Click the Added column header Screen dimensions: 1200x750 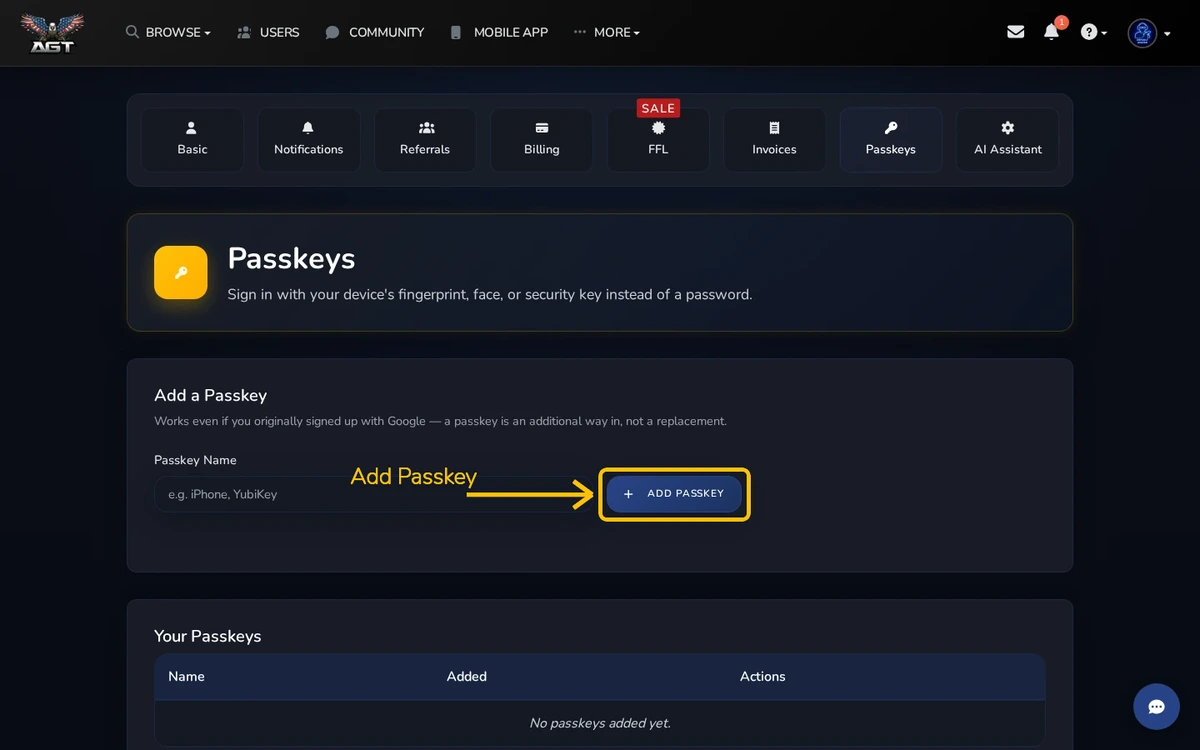pos(467,677)
